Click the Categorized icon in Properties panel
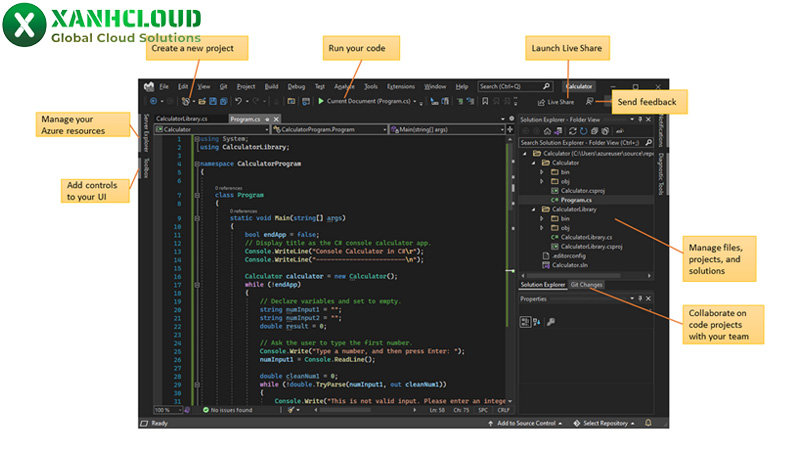Screen dimensions: 800x451 click(x=525, y=322)
